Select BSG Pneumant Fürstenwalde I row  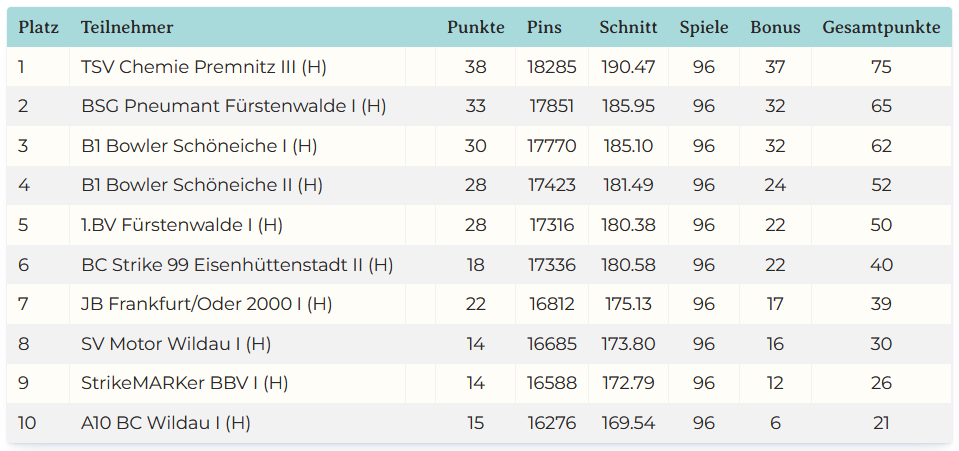pyautogui.click(x=234, y=106)
